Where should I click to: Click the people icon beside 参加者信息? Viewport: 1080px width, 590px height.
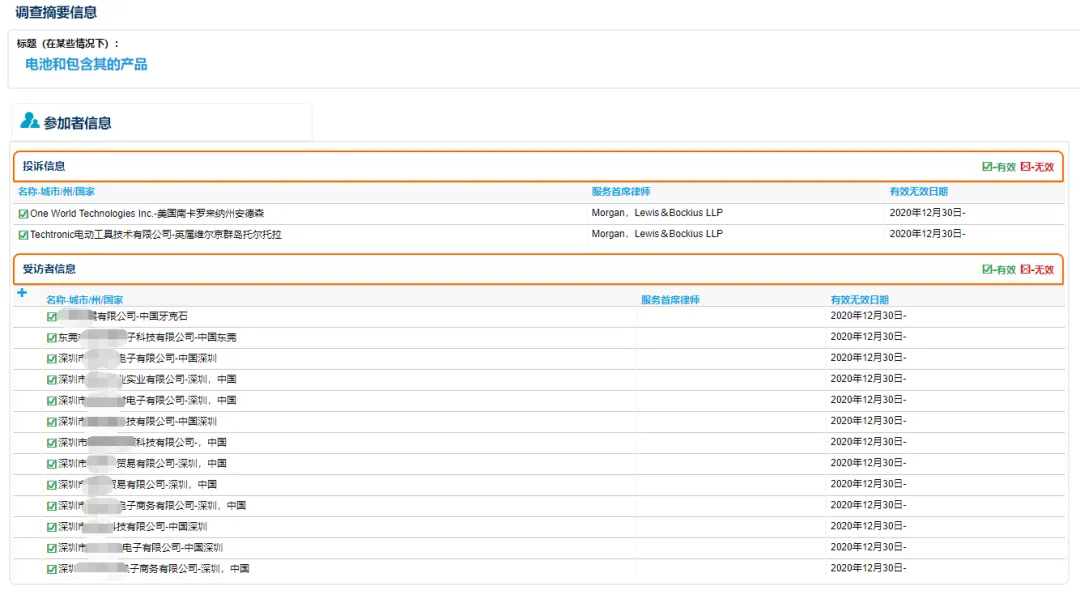click(x=30, y=121)
